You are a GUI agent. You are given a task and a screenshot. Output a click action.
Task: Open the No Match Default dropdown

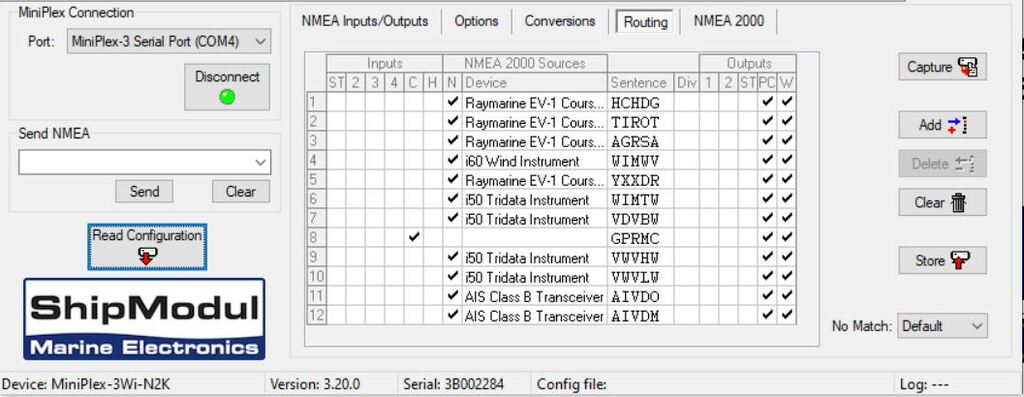(942, 325)
